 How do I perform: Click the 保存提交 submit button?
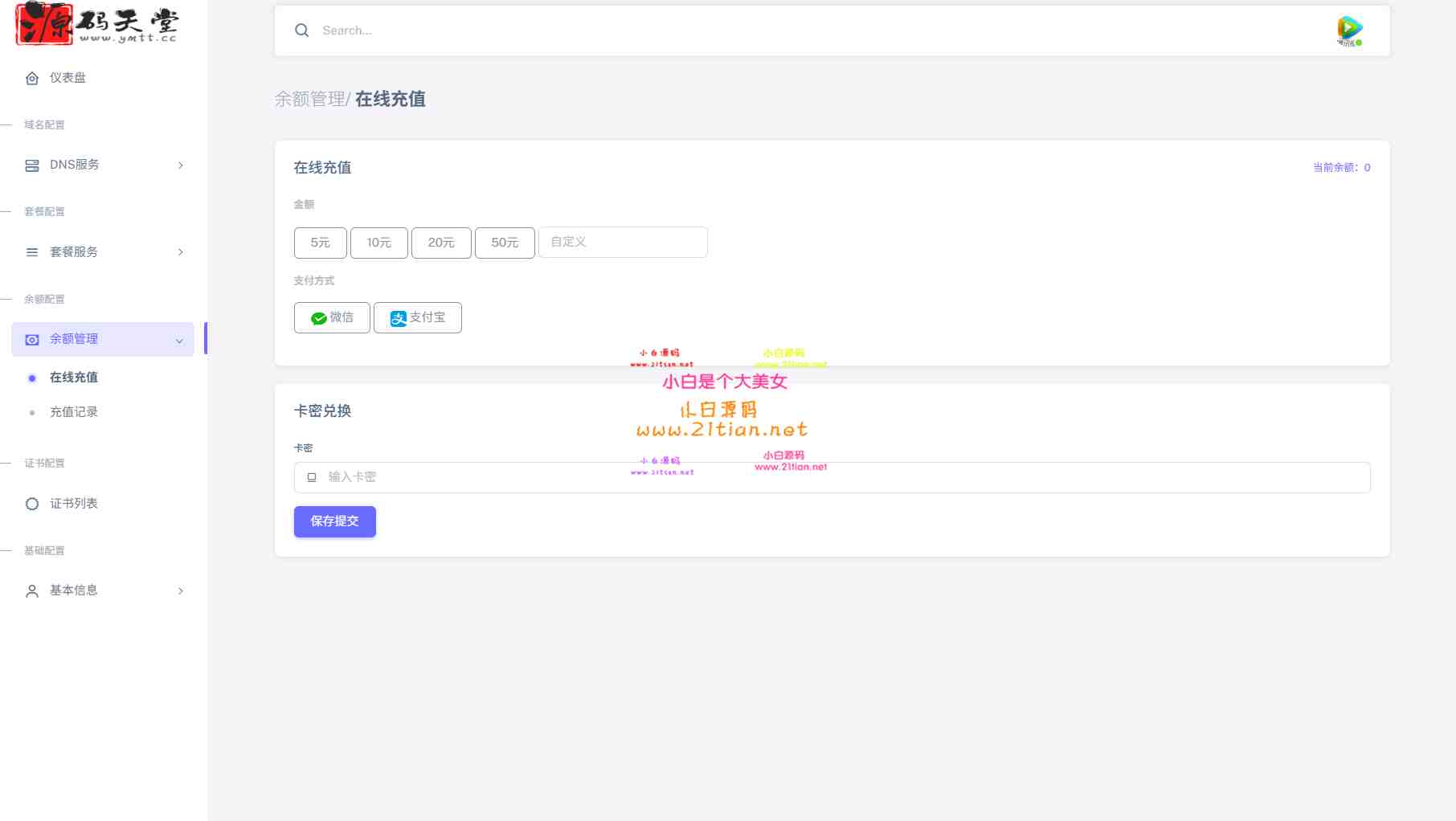coord(334,521)
